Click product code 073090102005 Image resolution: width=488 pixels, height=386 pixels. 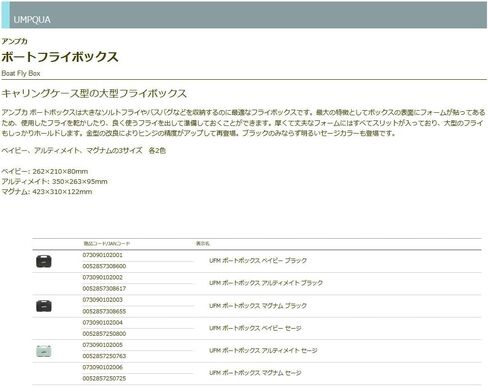pyautogui.click(x=103, y=345)
